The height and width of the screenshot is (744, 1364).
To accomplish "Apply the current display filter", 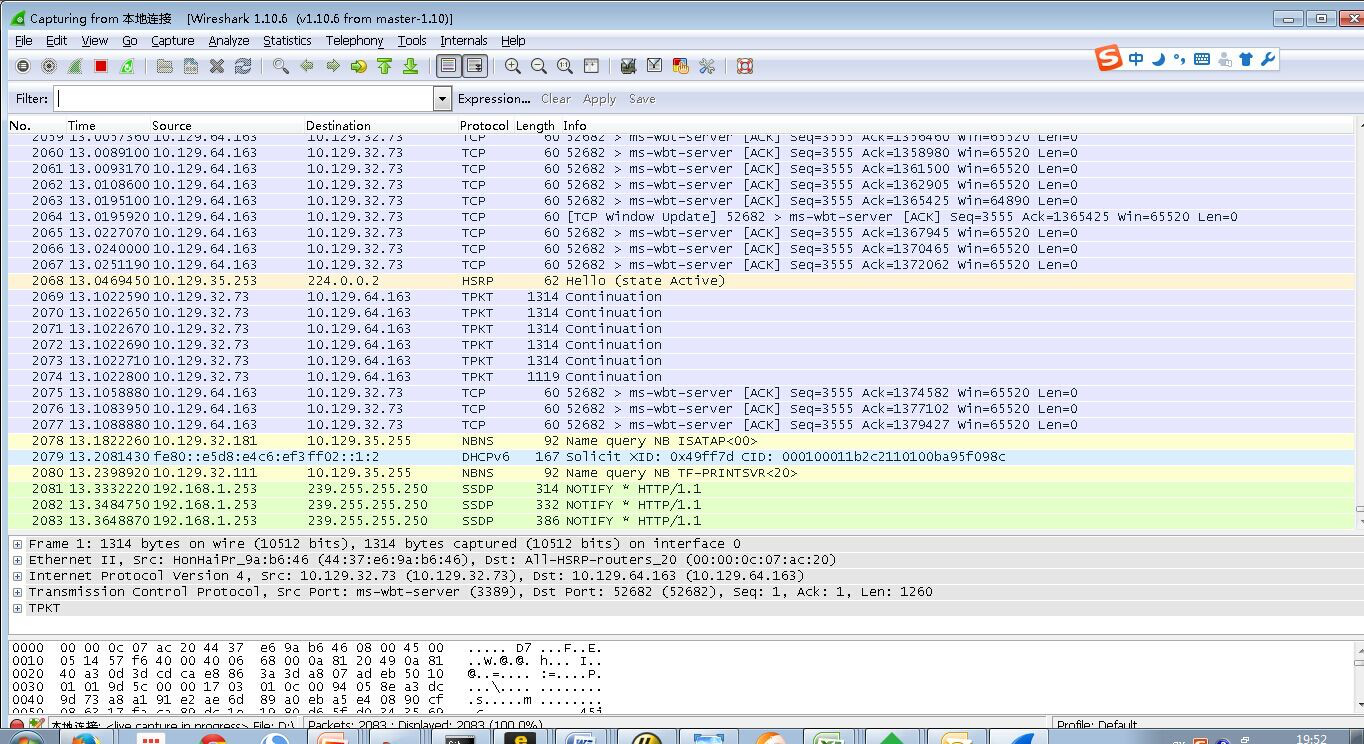I will [x=599, y=98].
